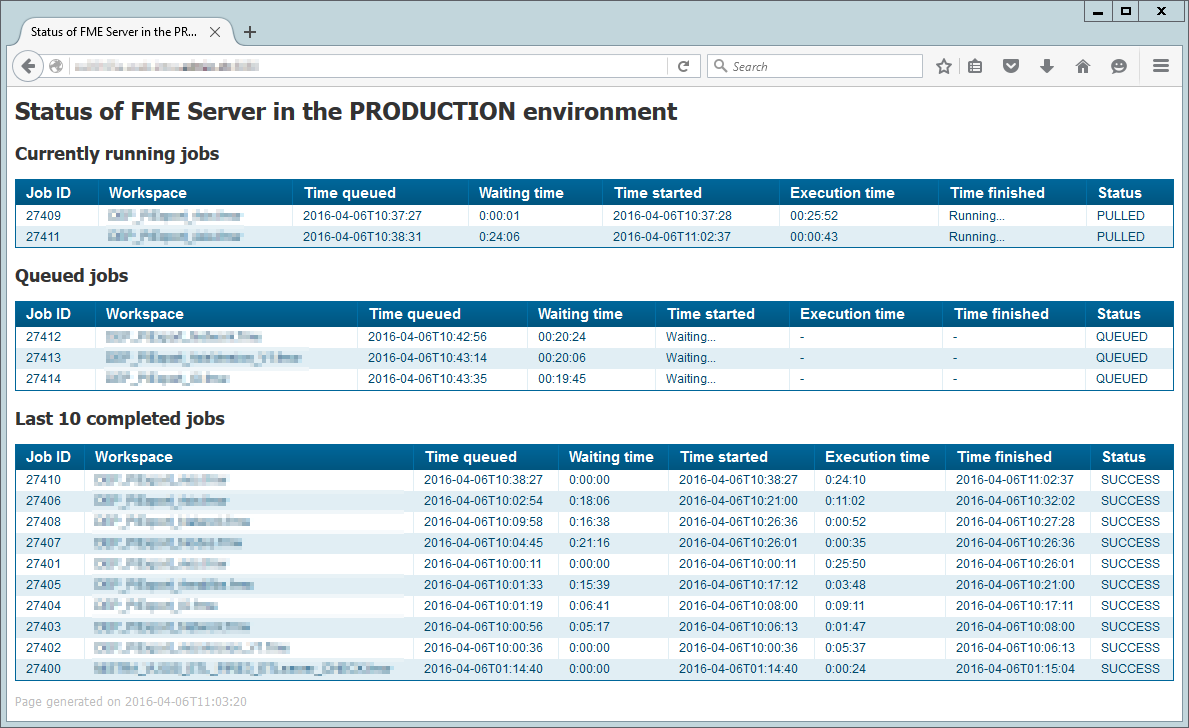Click running job ID 27411

coord(43,237)
